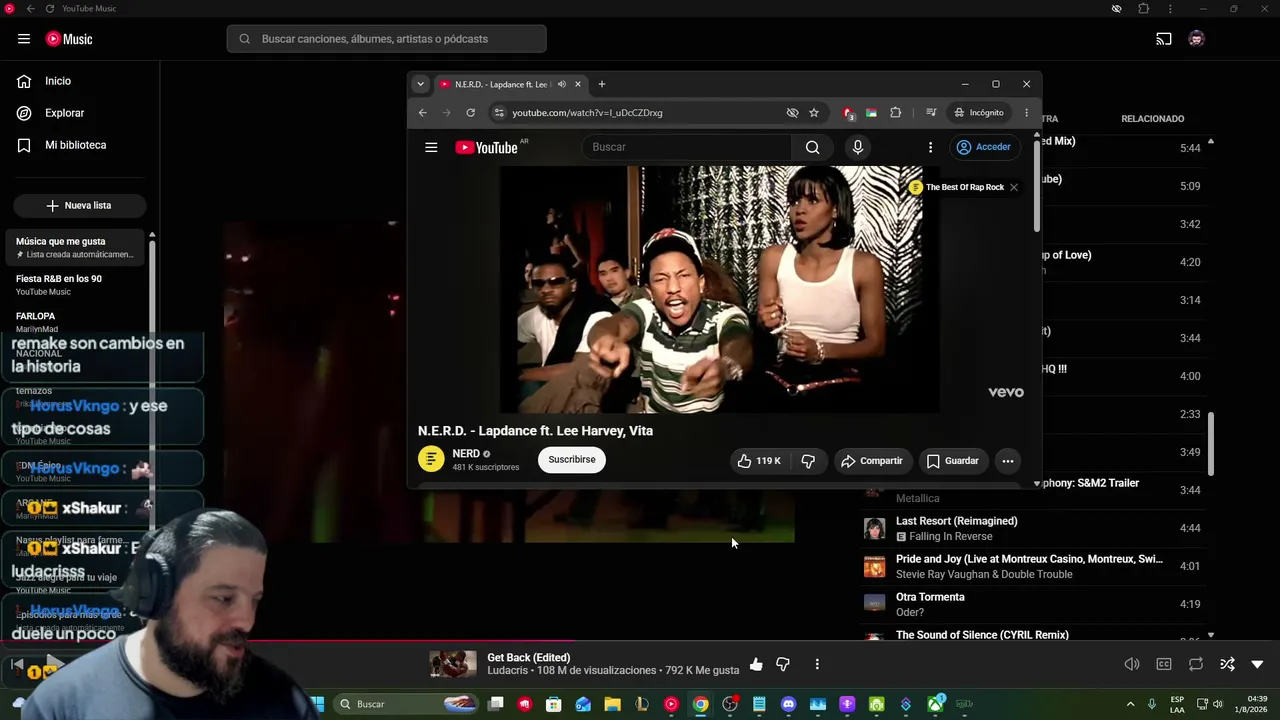Reload the YouTube page
The width and height of the screenshot is (1280, 720).
tap(470, 113)
